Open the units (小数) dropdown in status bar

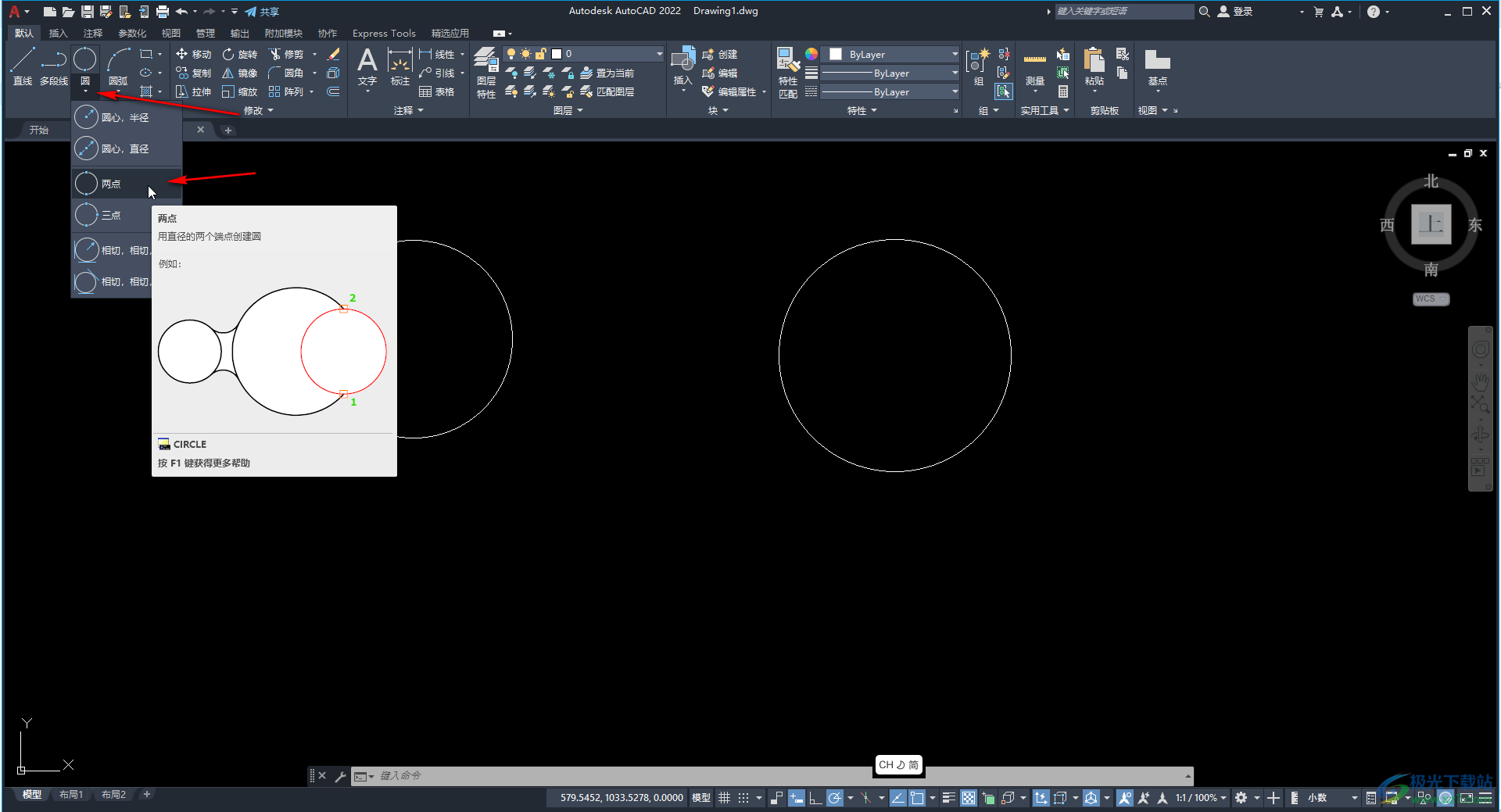tap(1332, 798)
